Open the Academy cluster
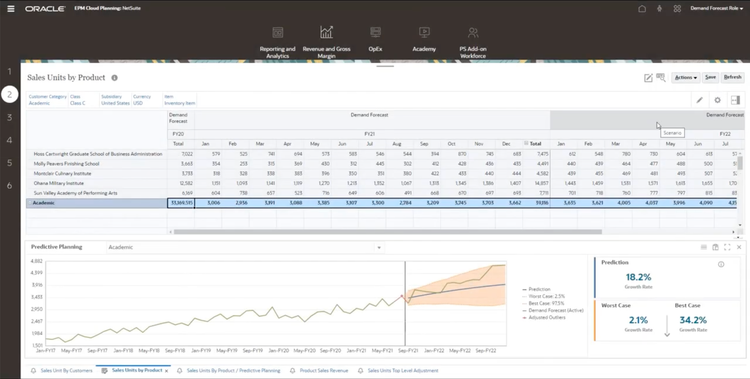750x379 pixels. tap(424, 39)
